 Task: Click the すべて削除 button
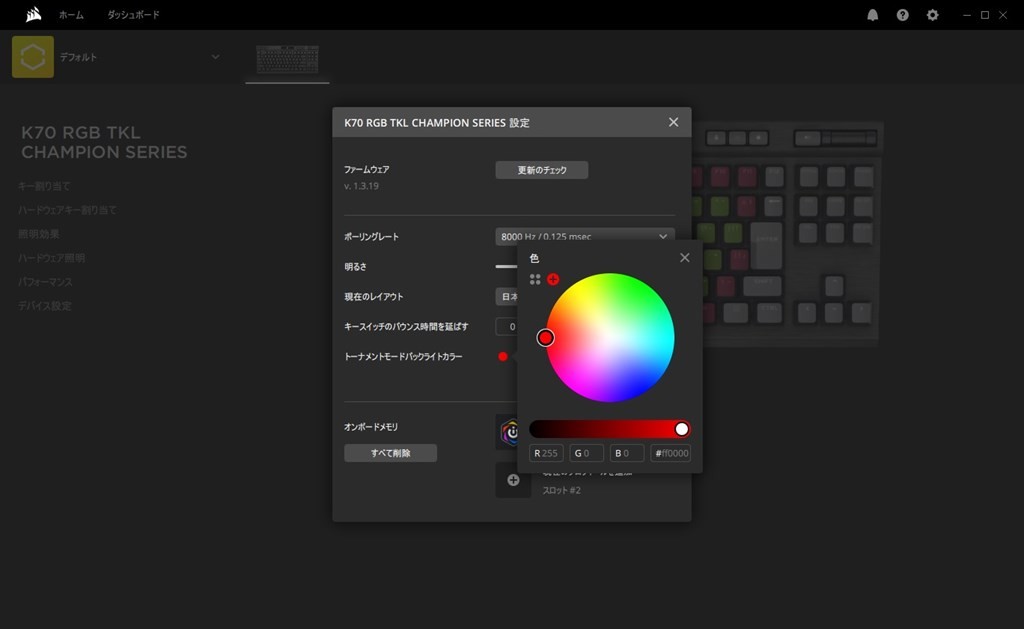pos(391,453)
